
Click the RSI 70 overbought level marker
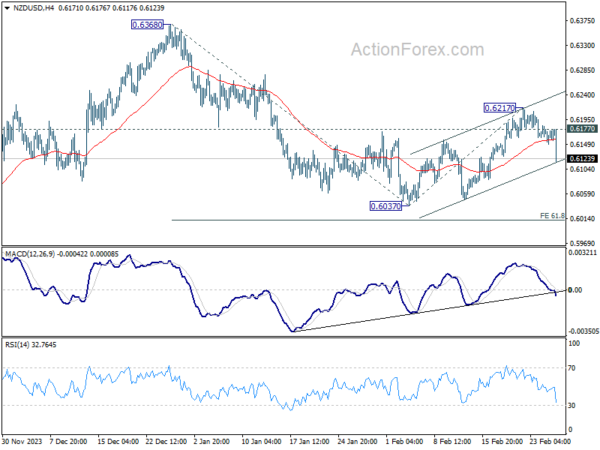point(572,368)
